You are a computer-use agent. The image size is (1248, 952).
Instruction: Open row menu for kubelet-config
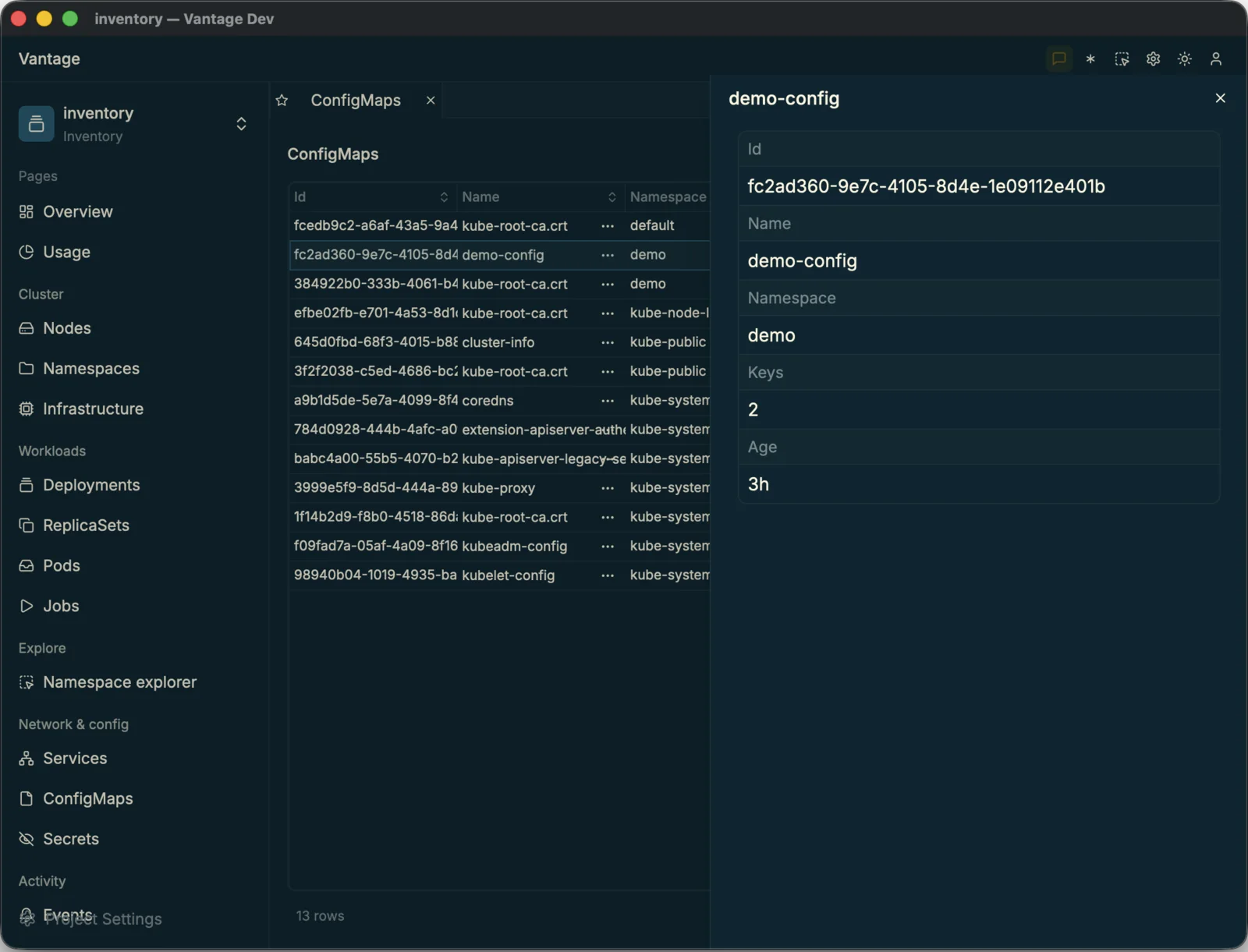(608, 575)
